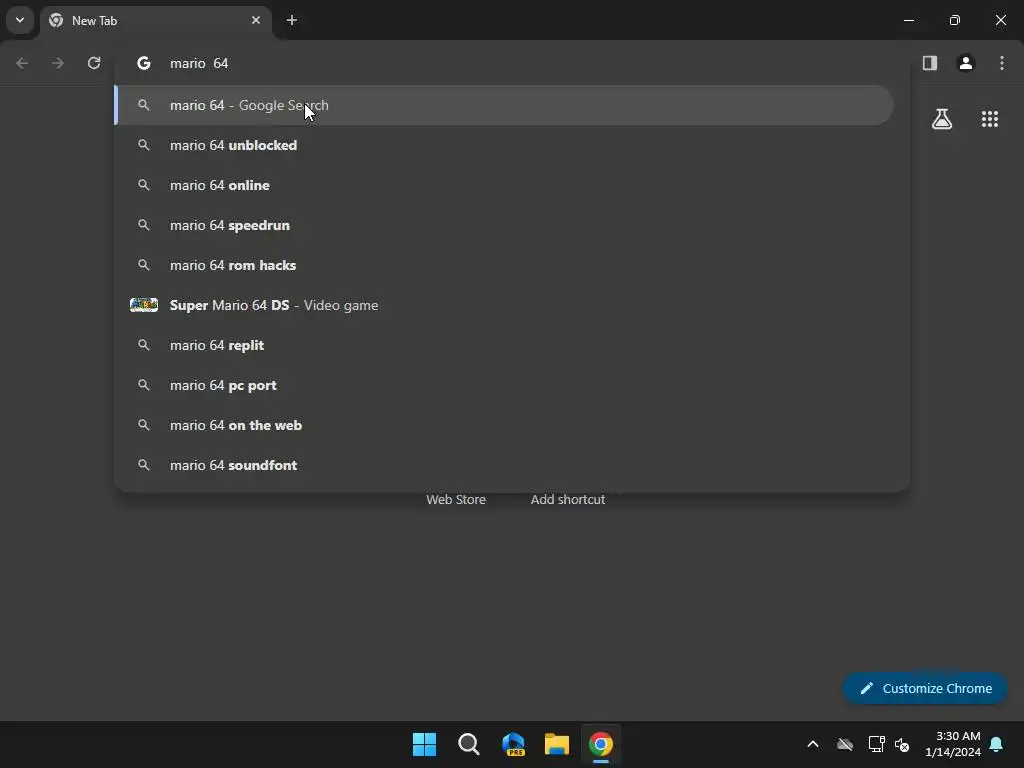Viewport: 1024px width, 768px height.
Task: Choose 'mario 64 online' suggestion
Action: point(504,185)
